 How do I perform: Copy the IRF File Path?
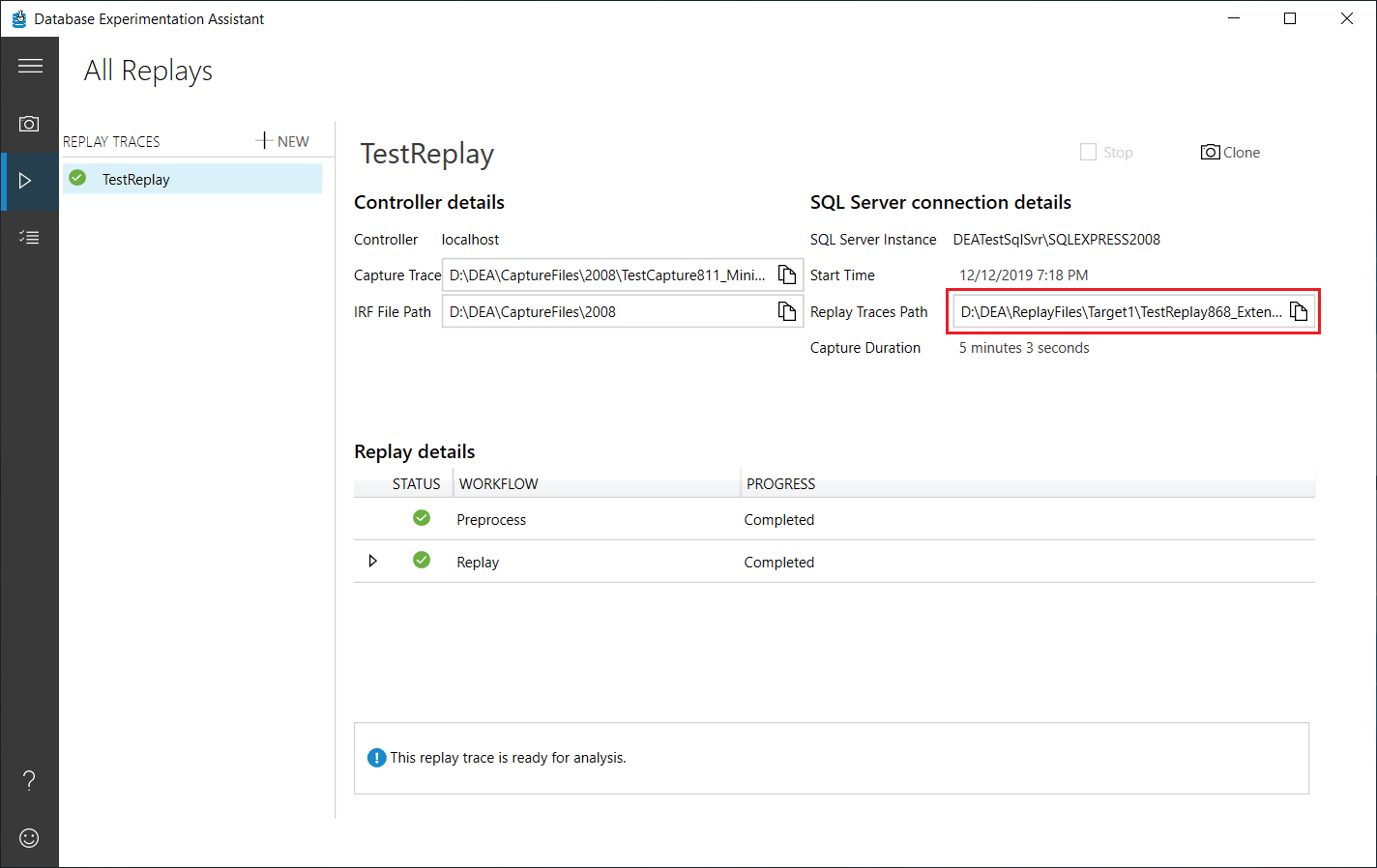coord(787,311)
